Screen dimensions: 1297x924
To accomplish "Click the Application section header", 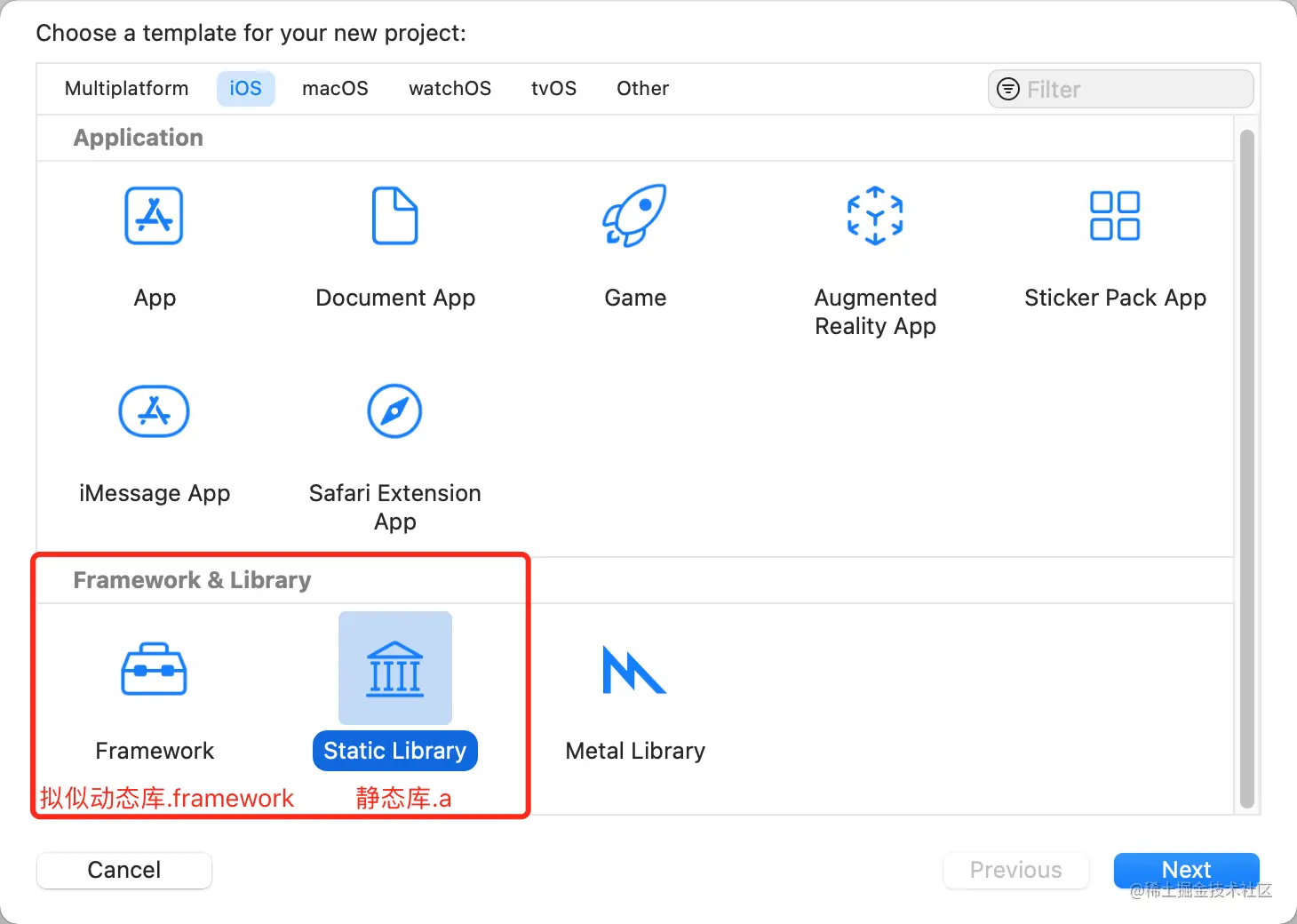I will coord(139,138).
